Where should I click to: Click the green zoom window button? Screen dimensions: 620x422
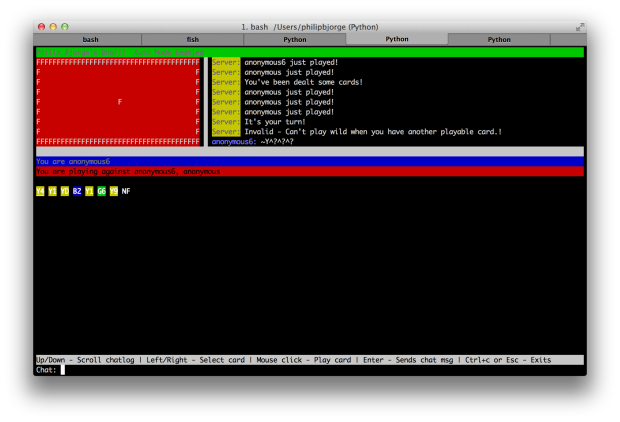click(65, 26)
